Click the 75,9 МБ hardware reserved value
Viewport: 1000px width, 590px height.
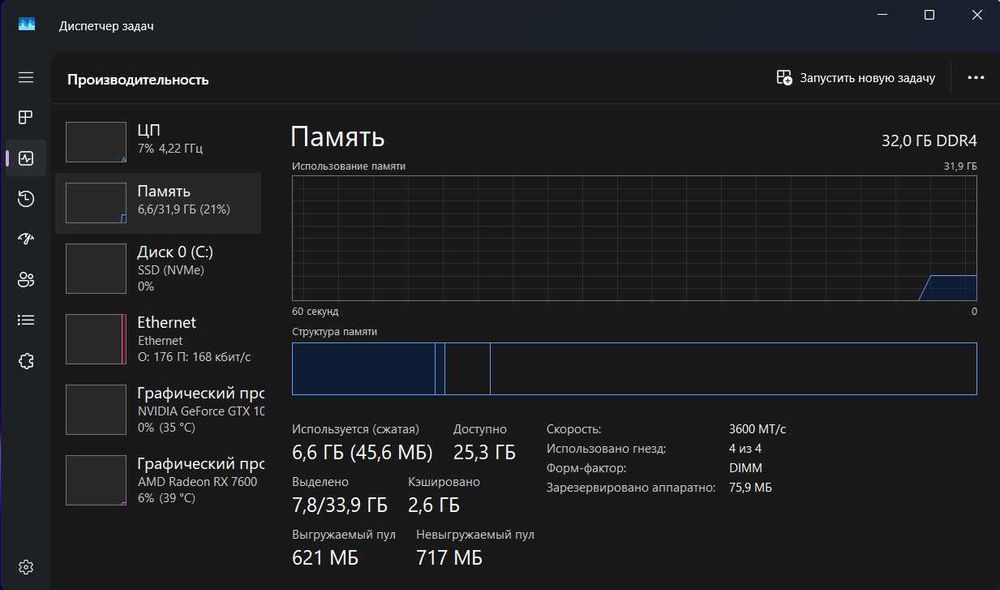pyautogui.click(x=750, y=487)
